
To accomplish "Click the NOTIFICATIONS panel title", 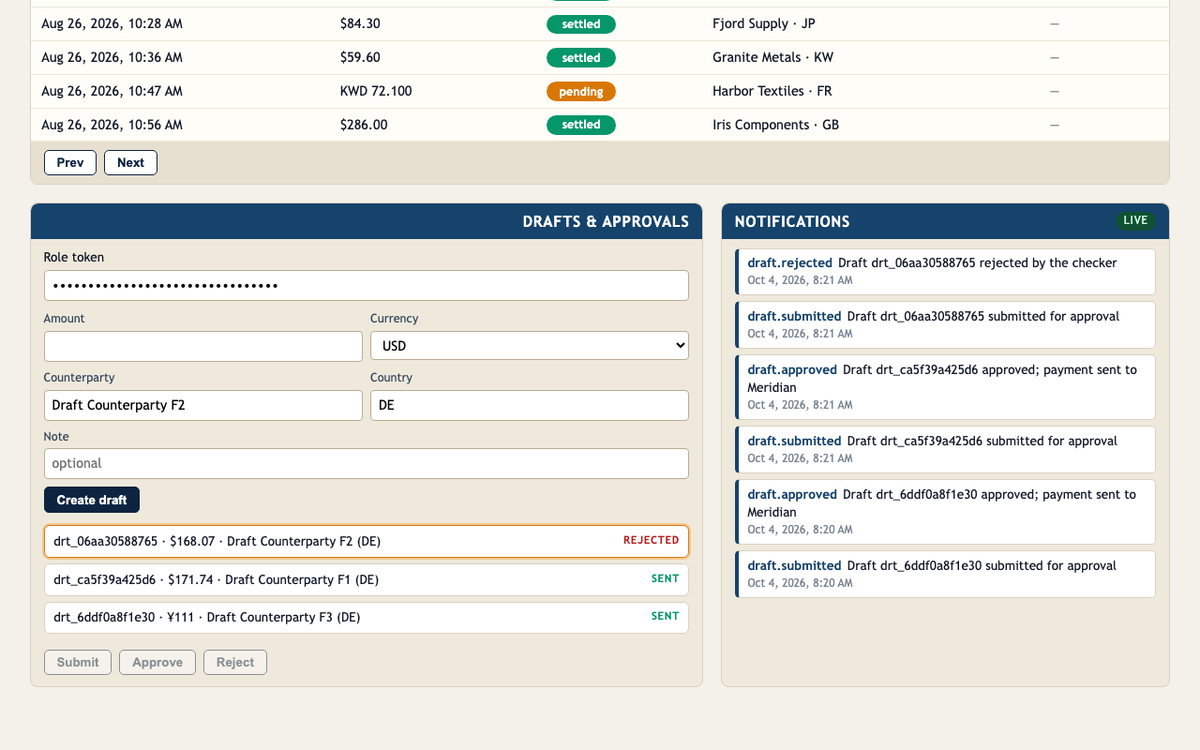I will 792,221.
